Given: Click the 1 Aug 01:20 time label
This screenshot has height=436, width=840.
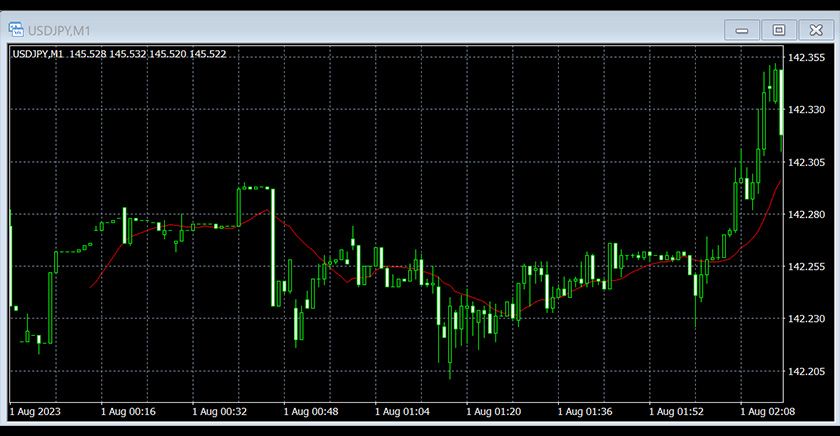Looking at the screenshot, I should point(495,411).
